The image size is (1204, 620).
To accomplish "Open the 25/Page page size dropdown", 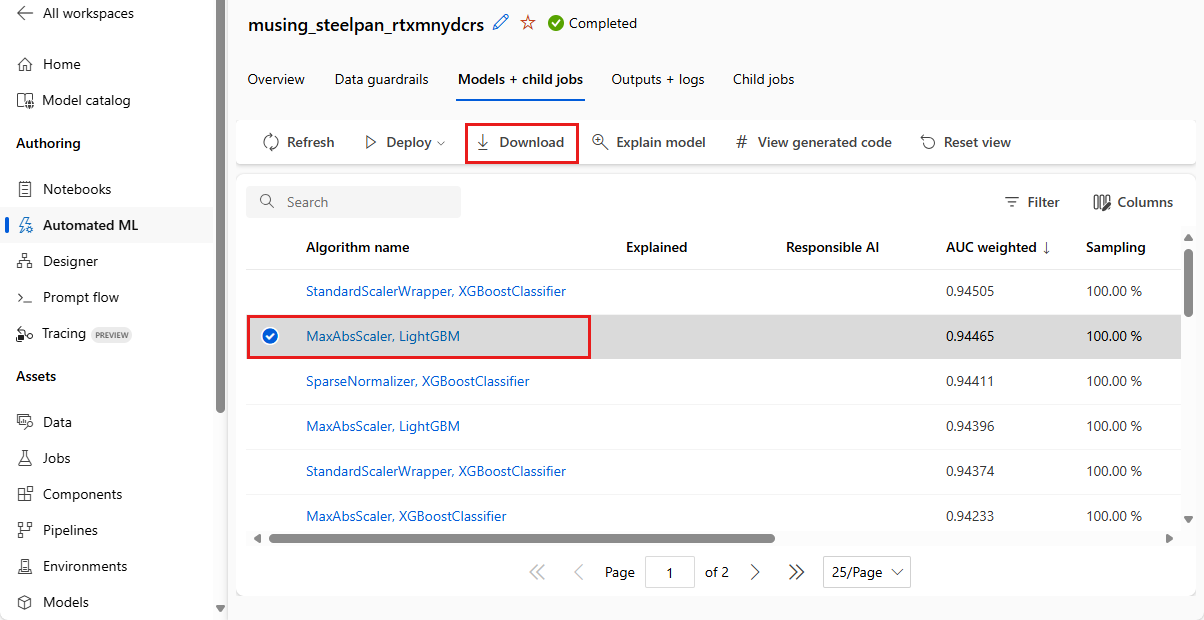I will pos(867,572).
